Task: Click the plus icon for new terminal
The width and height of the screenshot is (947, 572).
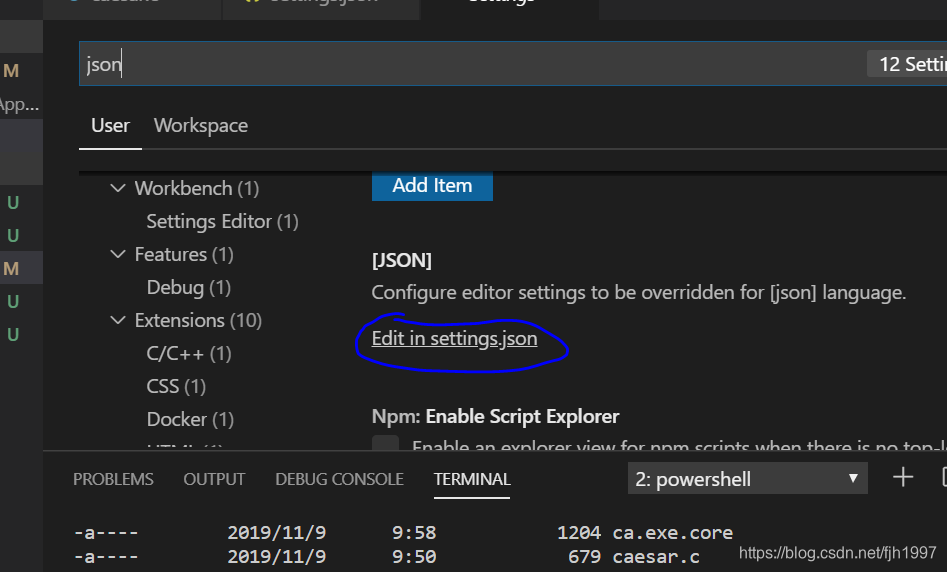Action: tap(903, 478)
